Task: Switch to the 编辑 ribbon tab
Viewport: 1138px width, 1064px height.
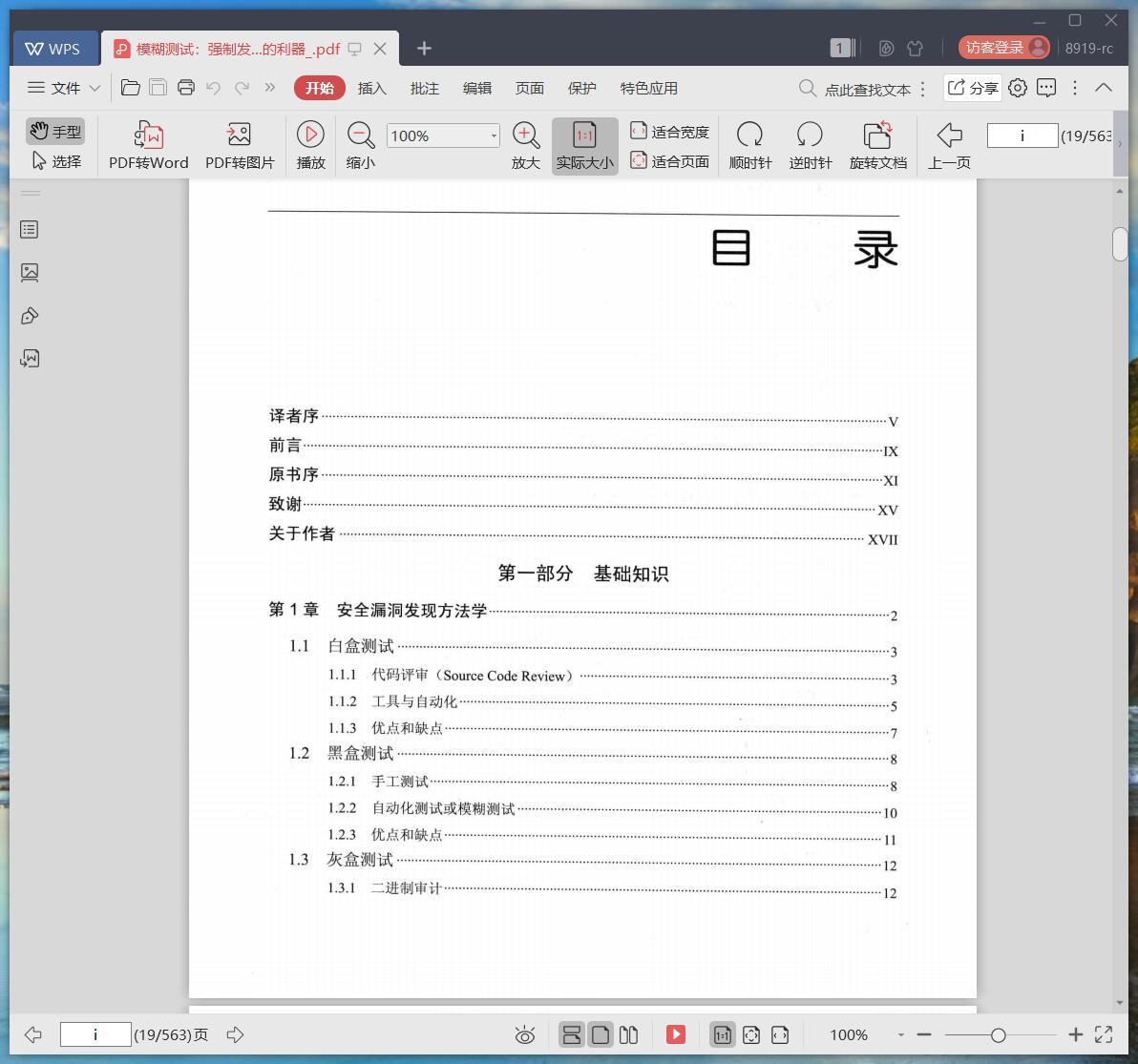Action: click(x=476, y=88)
